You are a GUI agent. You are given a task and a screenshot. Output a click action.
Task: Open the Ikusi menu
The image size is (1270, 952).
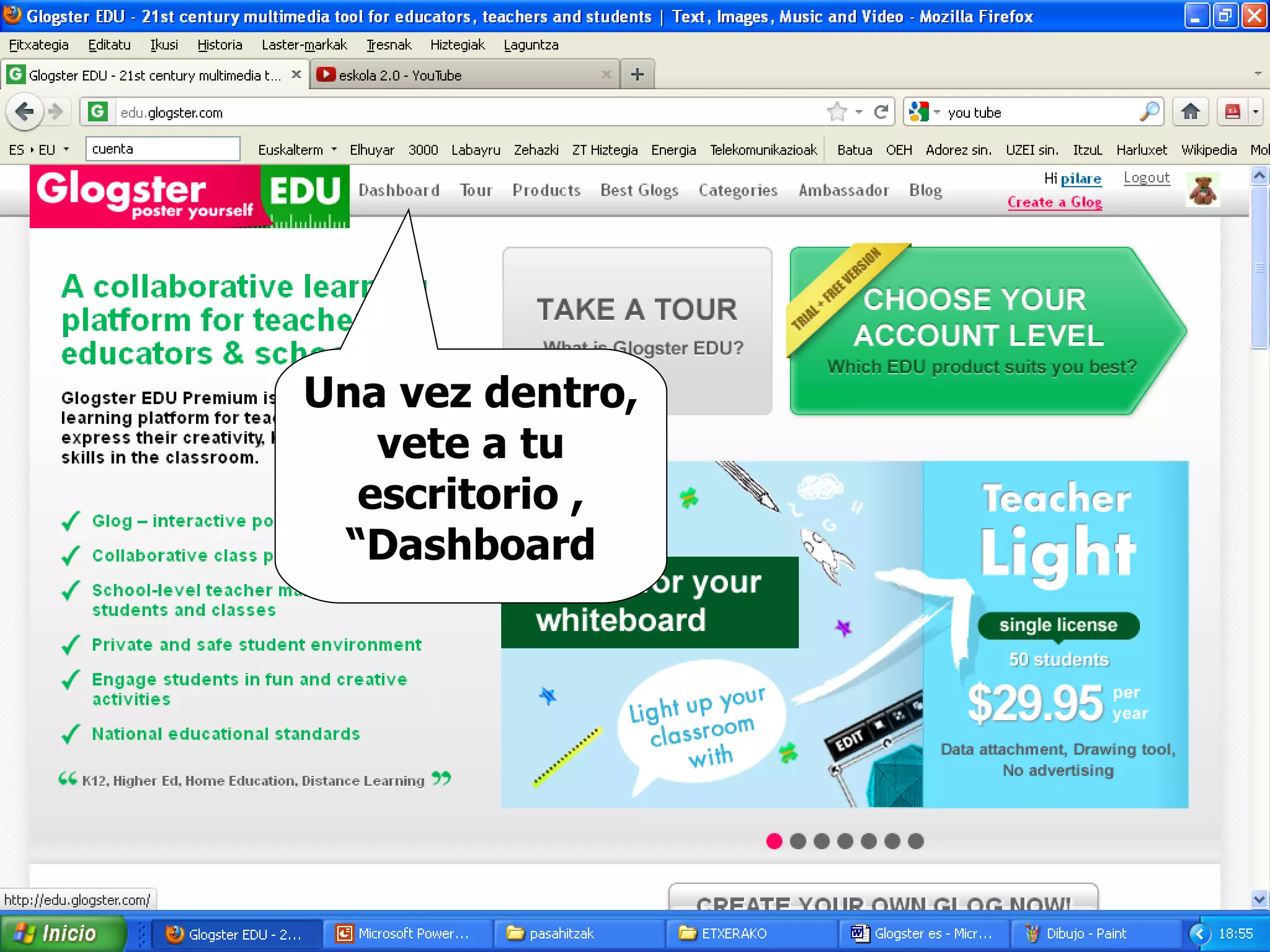click(164, 45)
